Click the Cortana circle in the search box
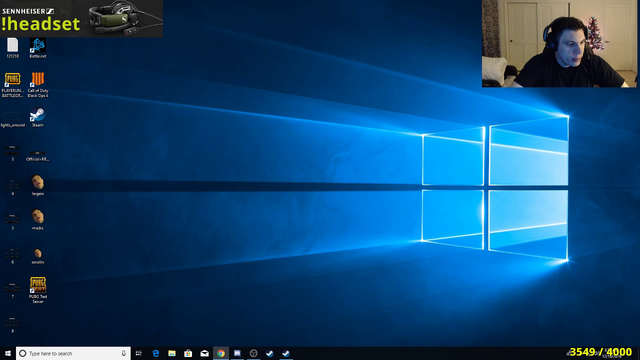This screenshot has height=360, width=640. click(x=23, y=353)
